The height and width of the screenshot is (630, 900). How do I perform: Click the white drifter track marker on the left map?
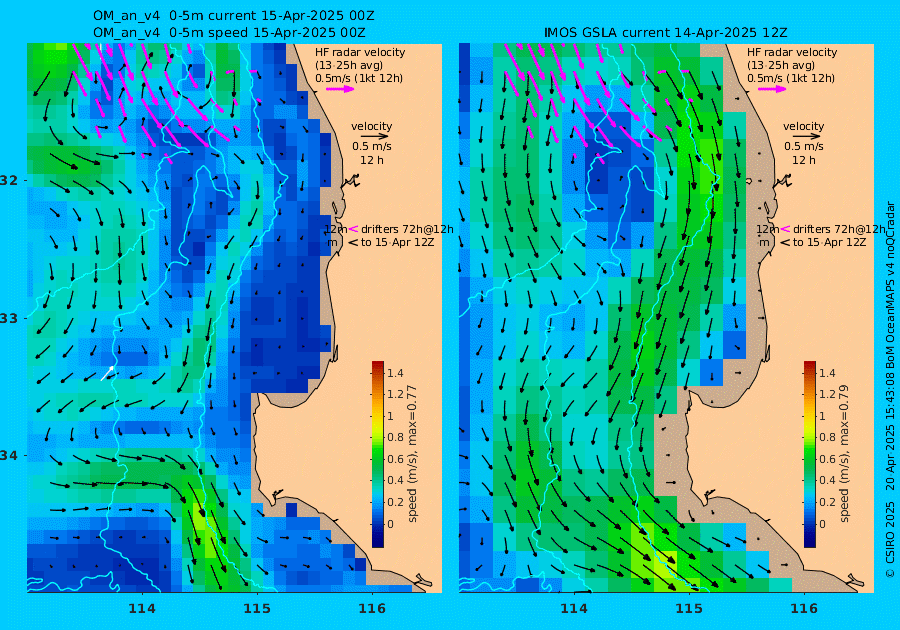click(107, 374)
